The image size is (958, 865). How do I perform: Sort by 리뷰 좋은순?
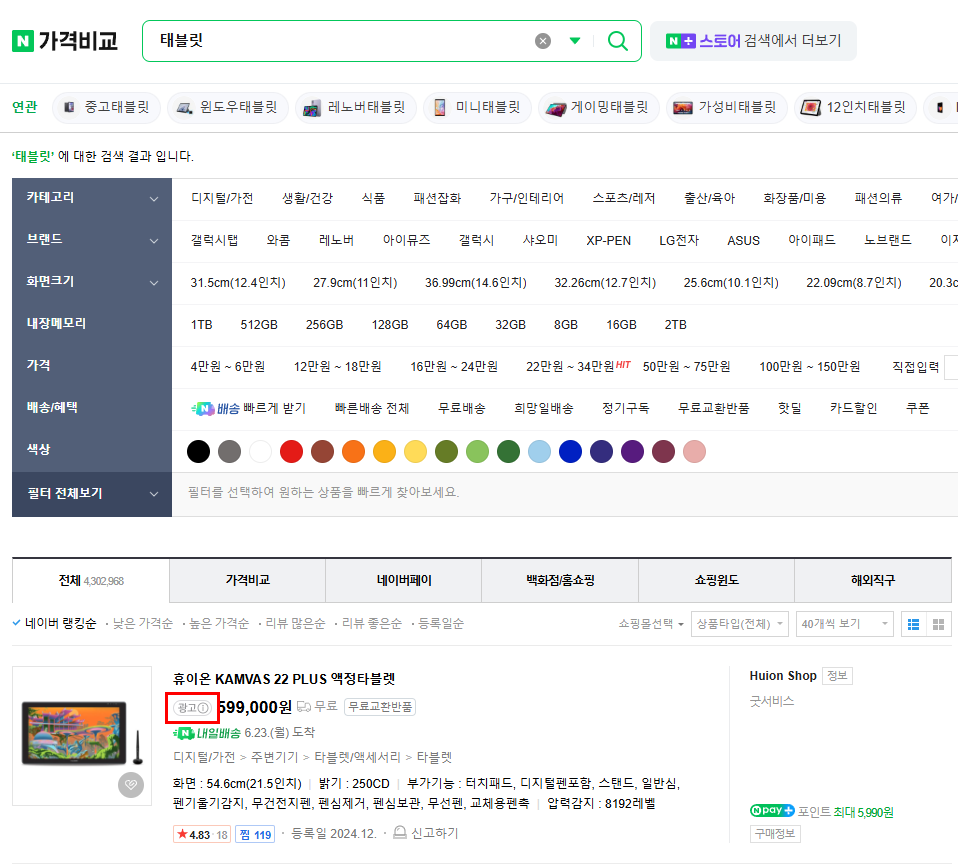click(371, 624)
